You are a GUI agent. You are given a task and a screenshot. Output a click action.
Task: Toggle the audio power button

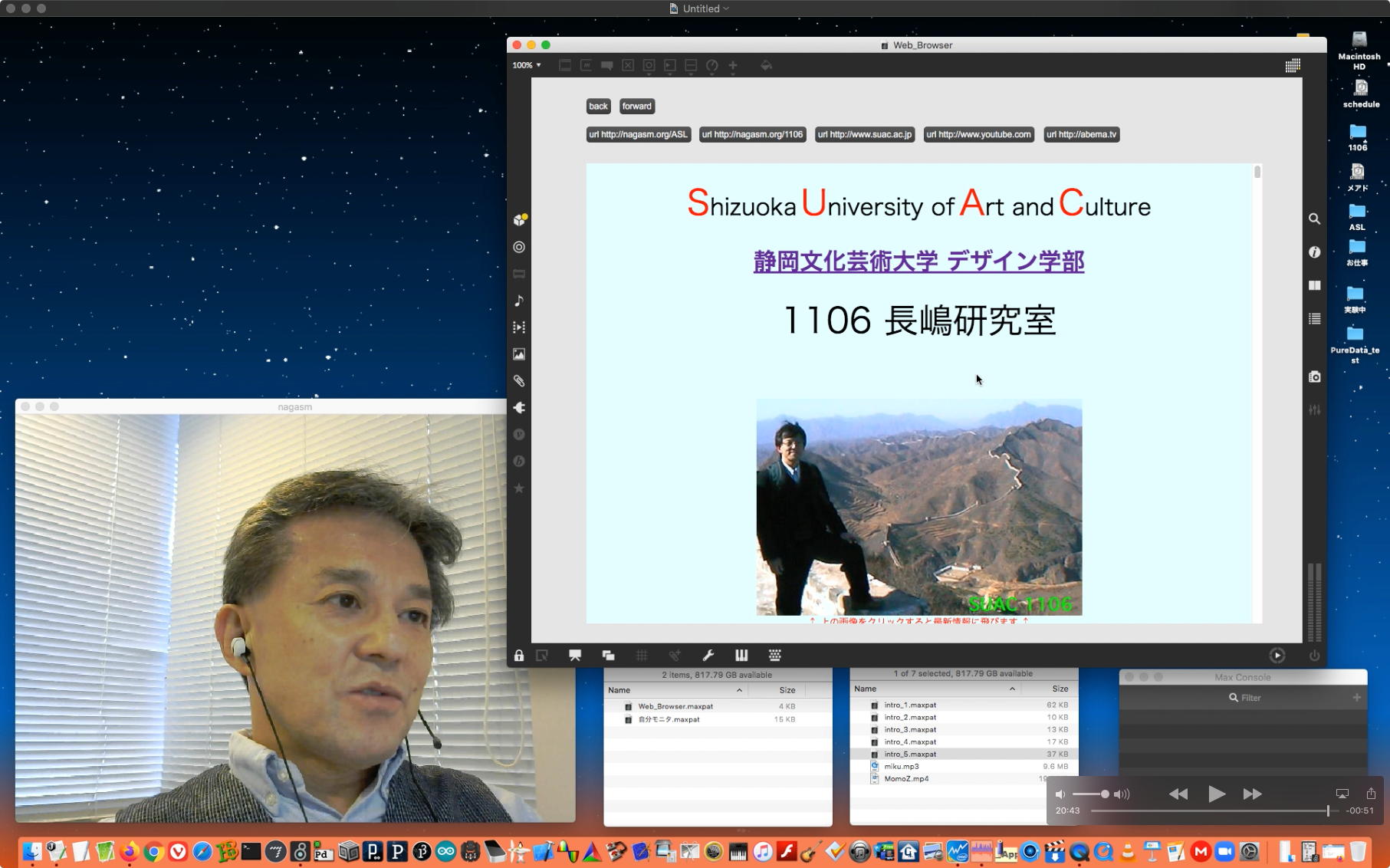click(x=1315, y=656)
